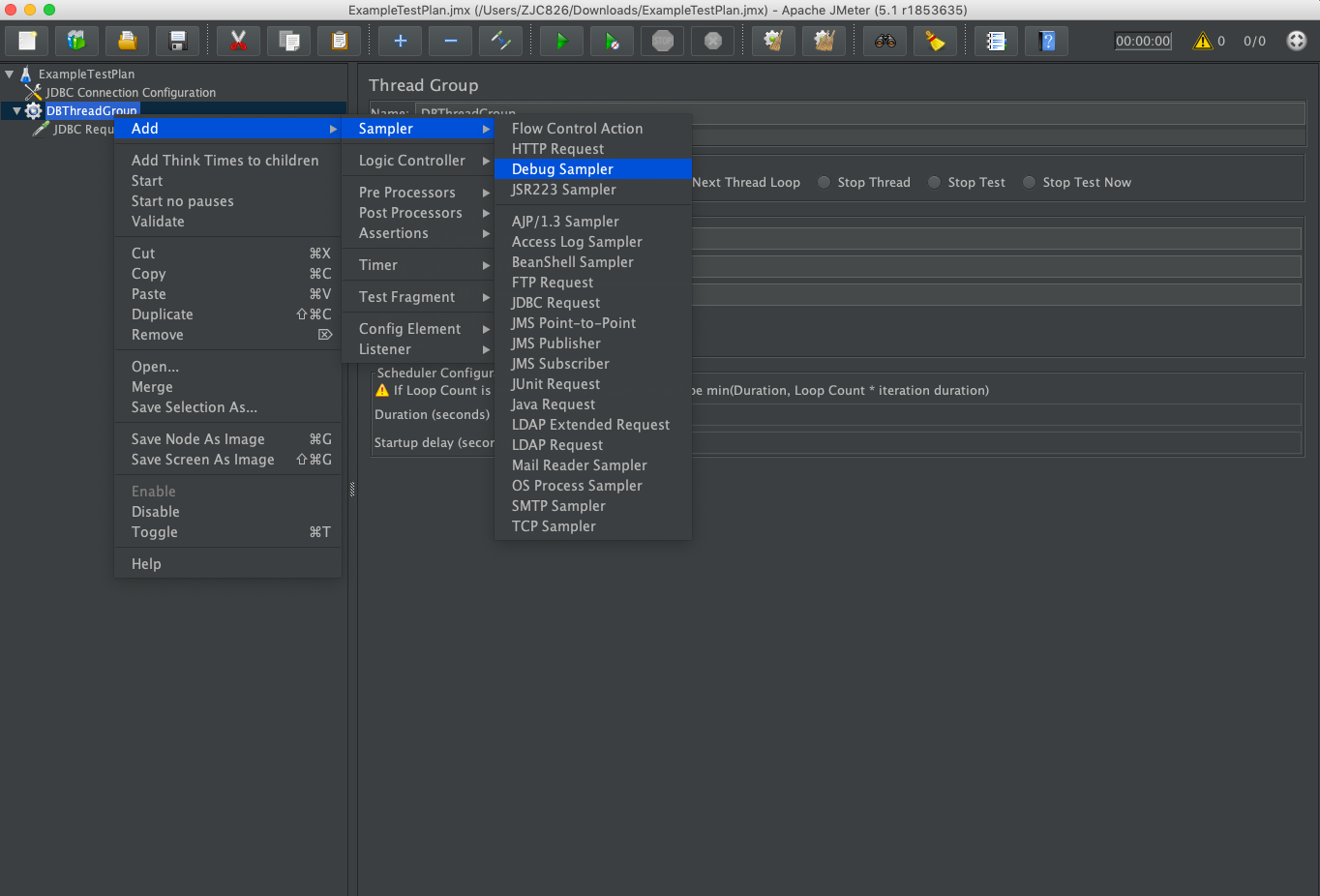Open the Timer submenu
The image size is (1320, 896).
click(418, 265)
